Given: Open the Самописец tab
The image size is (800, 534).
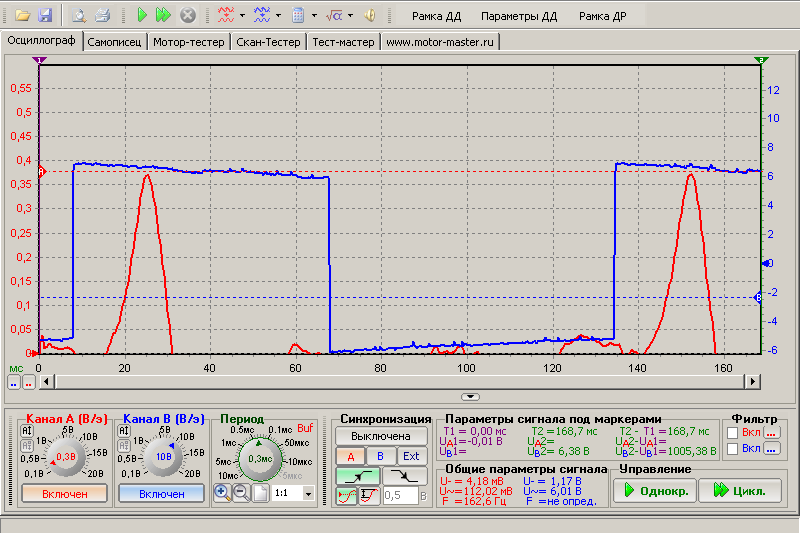Looking at the screenshot, I should click(114, 42).
